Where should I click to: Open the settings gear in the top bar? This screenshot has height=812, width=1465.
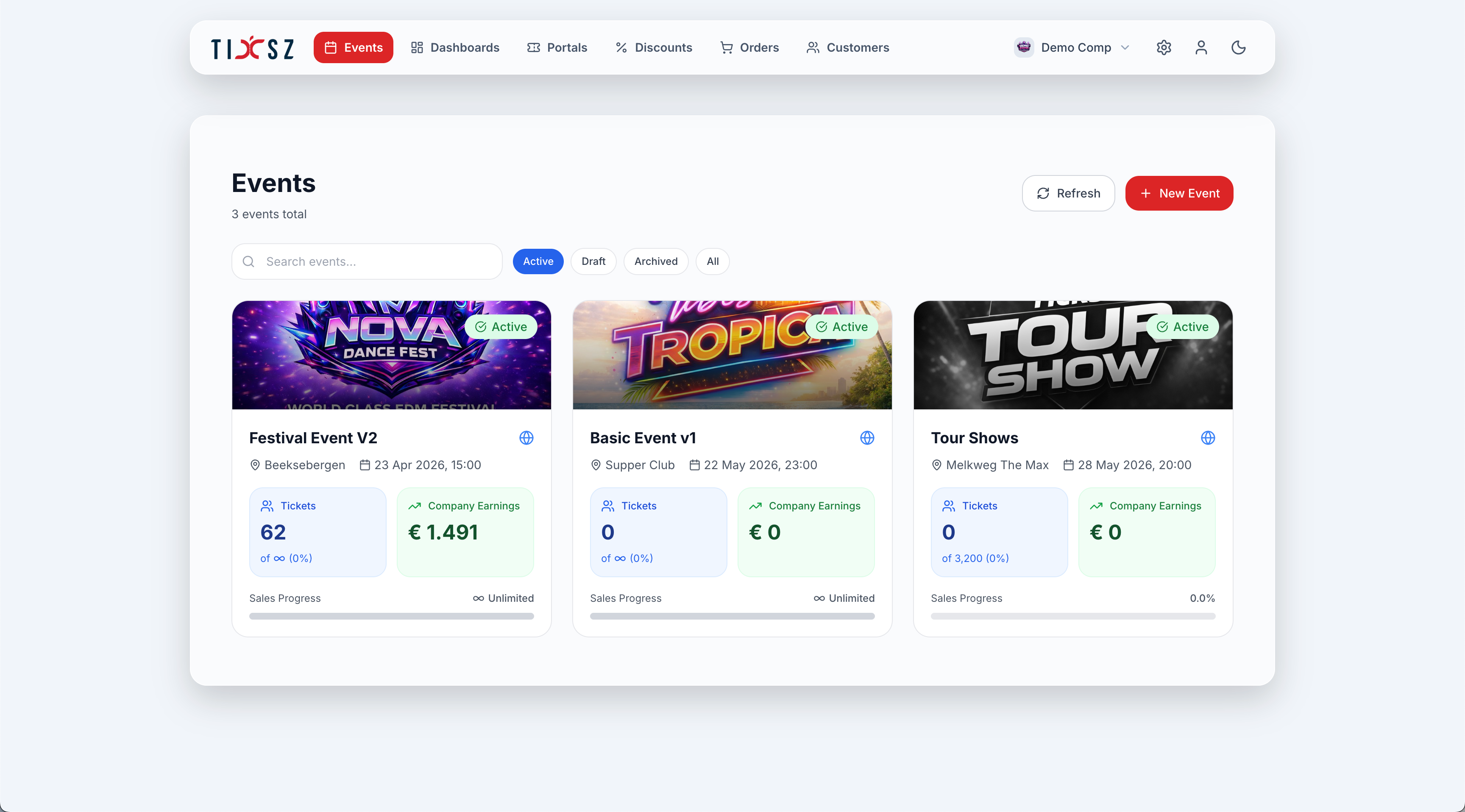[1163, 47]
